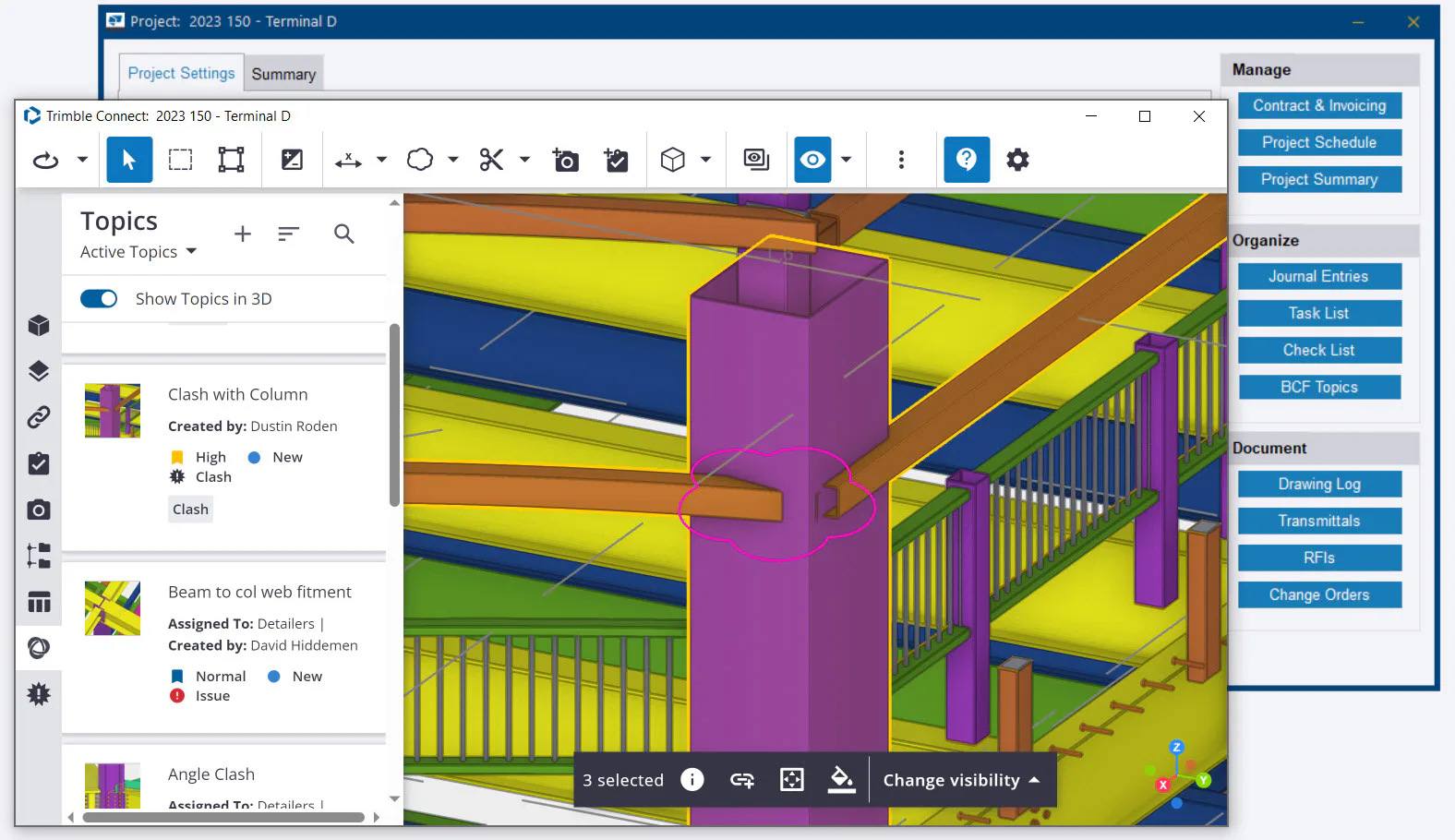Open the three-dot more options menu
Viewport: 1455px width, 840px height.
(x=901, y=160)
